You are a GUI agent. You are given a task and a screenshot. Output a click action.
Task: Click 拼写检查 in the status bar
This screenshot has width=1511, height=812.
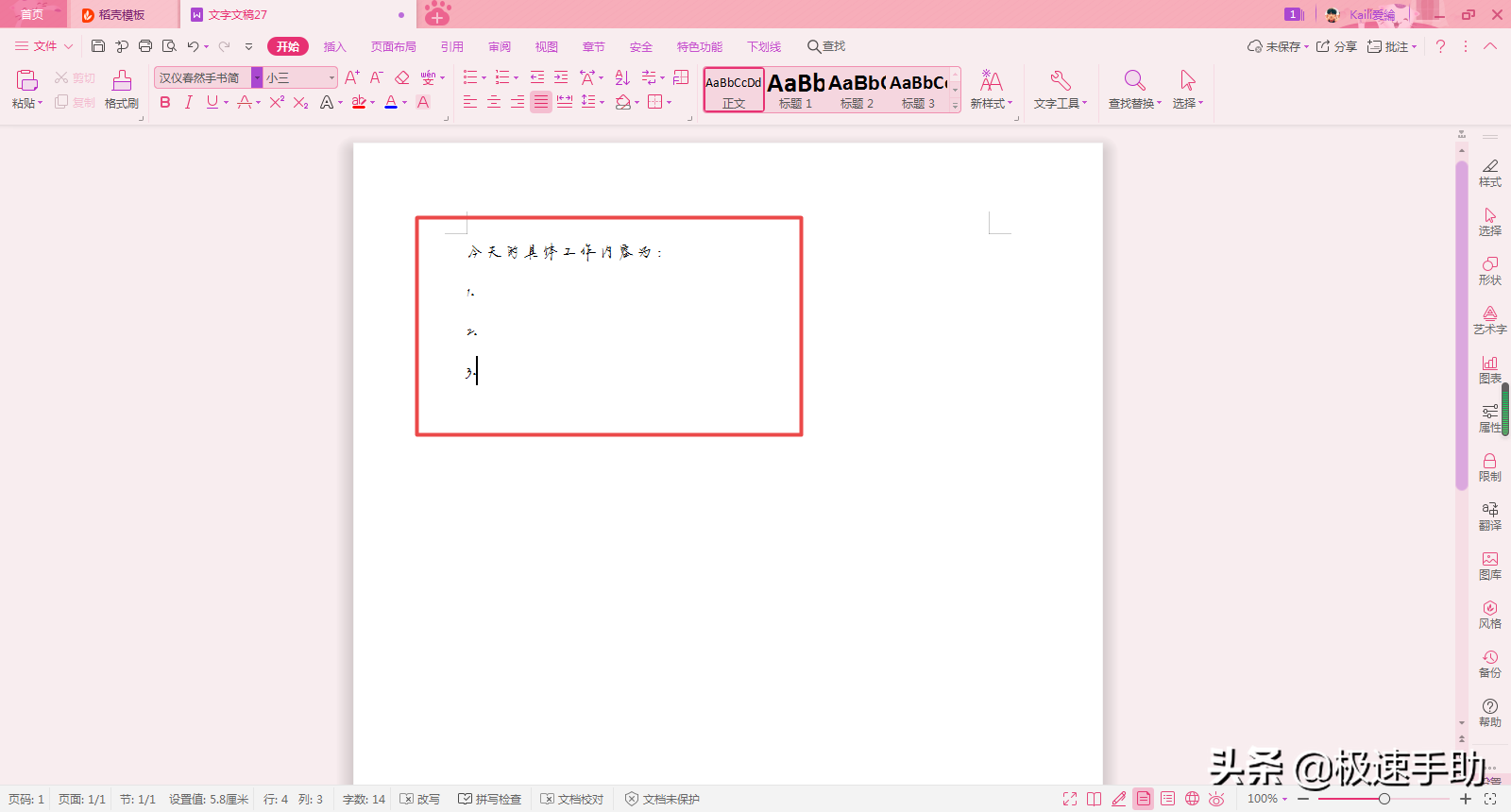pyautogui.click(x=490, y=799)
